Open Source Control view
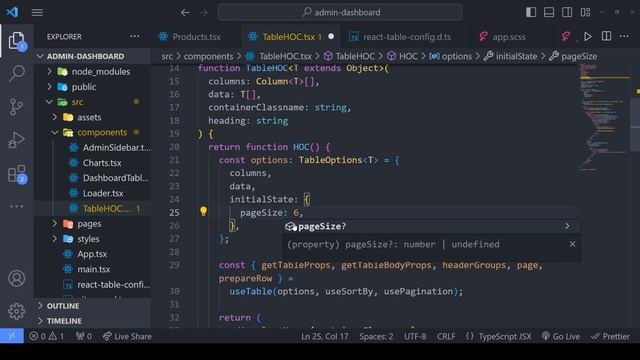Screen dimensions: 640x360 (17, 107)
